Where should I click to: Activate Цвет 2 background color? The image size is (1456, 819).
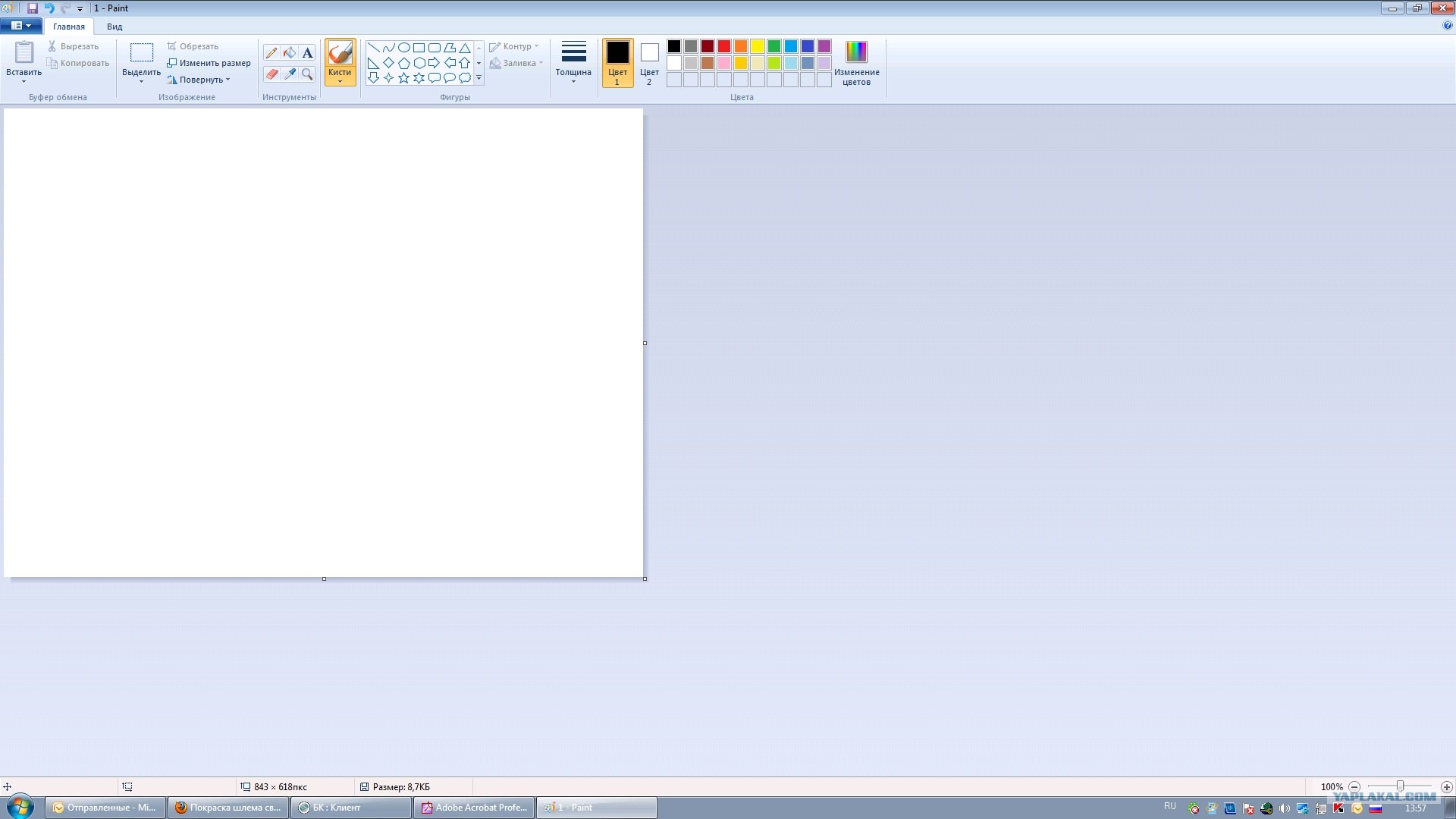pyautogui.click(x=649, y=64)
